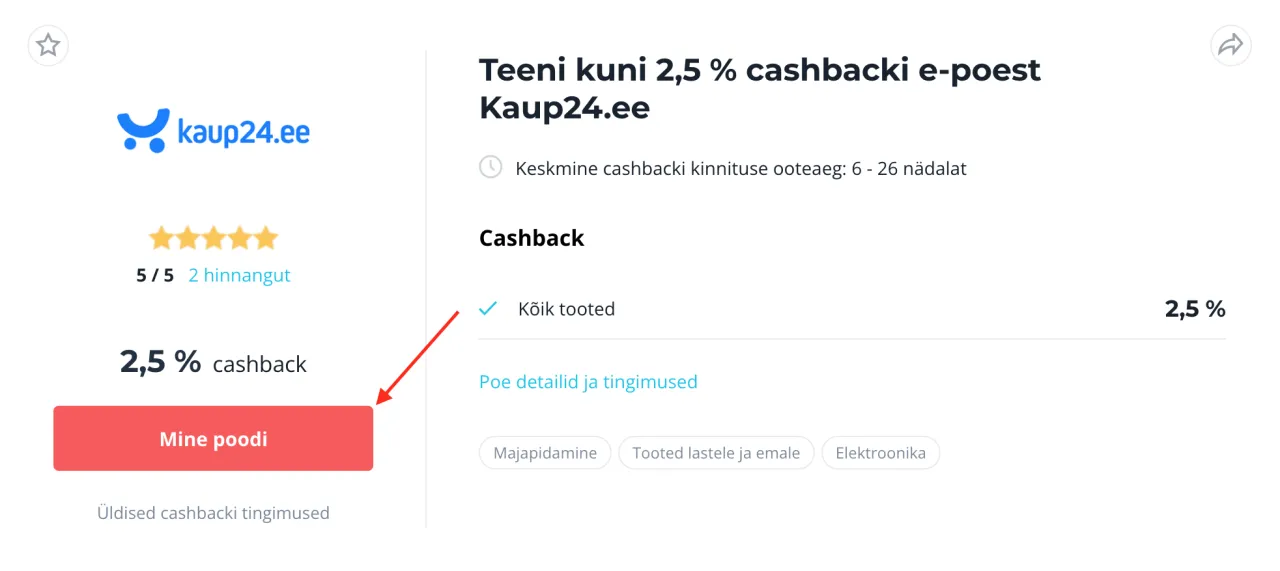The image size is (1280, 571).
Task: Click the share arrow icon
Action: (1231, 45)
